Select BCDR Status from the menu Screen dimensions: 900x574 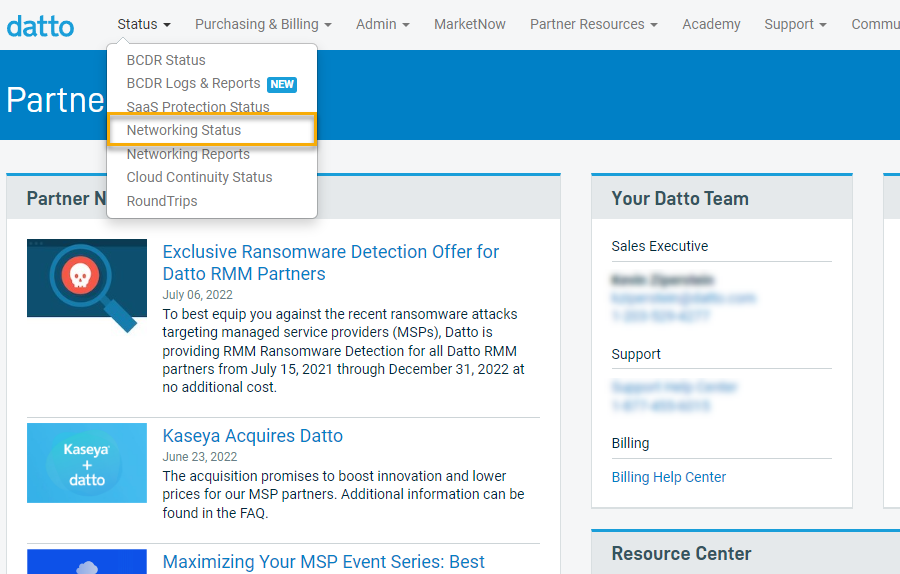coord(166,60)
